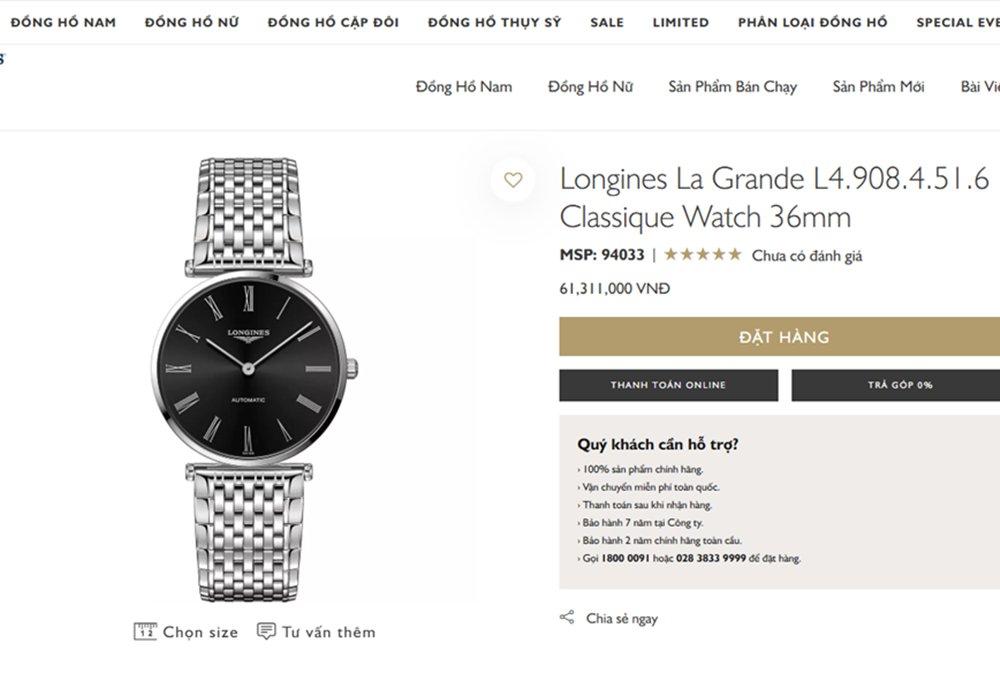
Task: Open the LIMITED menu item
Action: (681, 22)
